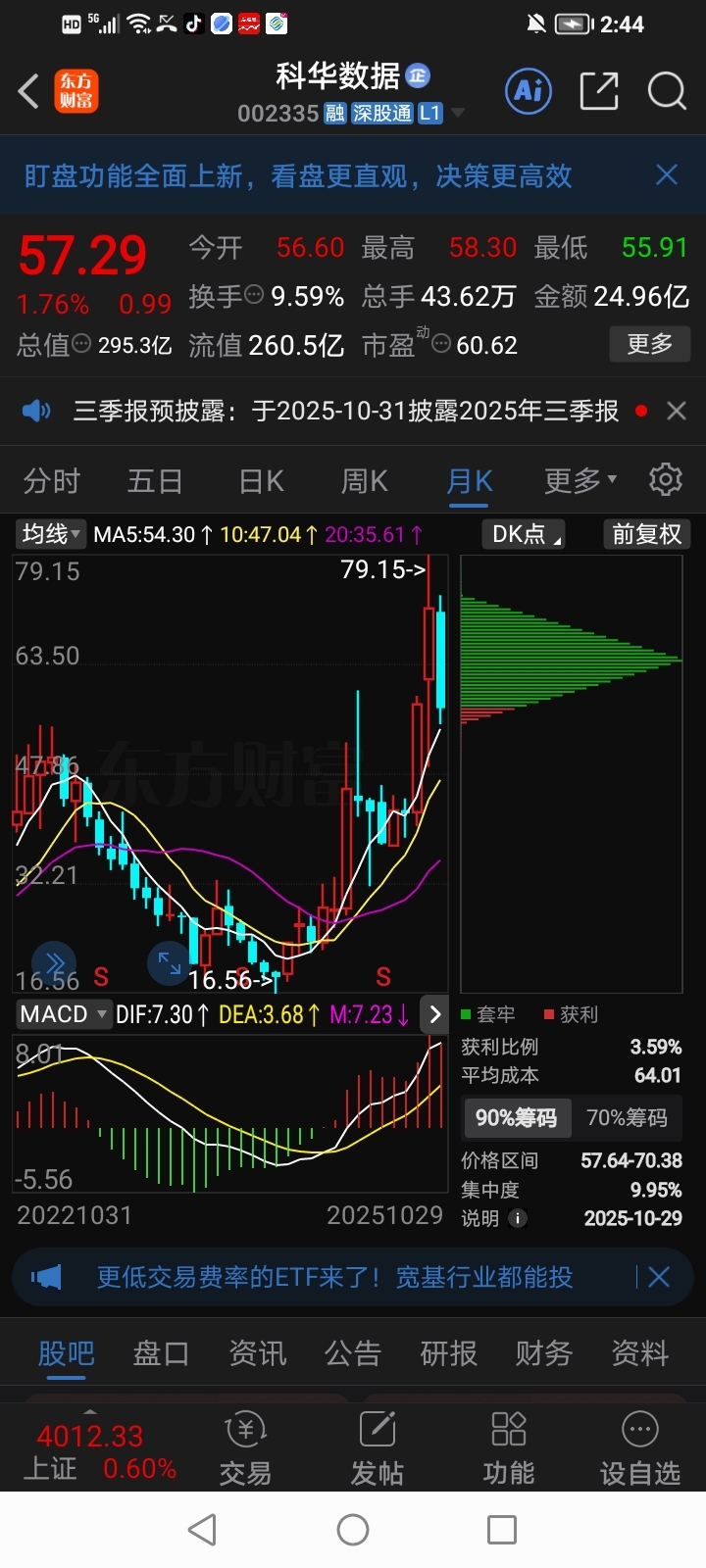This screenshot has height=1568, width=706.
Task: Tap the red S marker near 2025
Action: point(383,976)
